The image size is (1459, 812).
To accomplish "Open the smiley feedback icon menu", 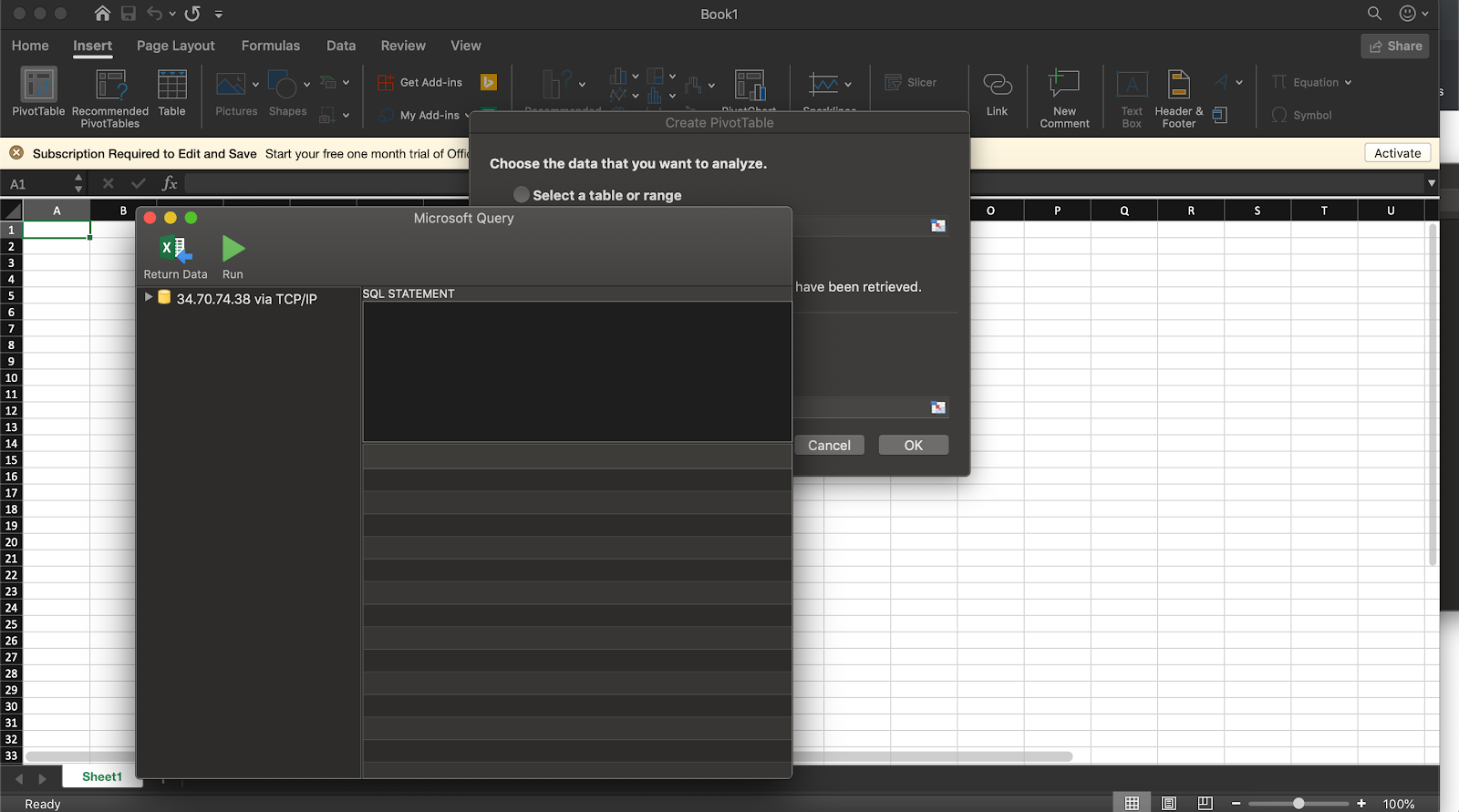I will pyautogui.click(x=1413, y=14).
